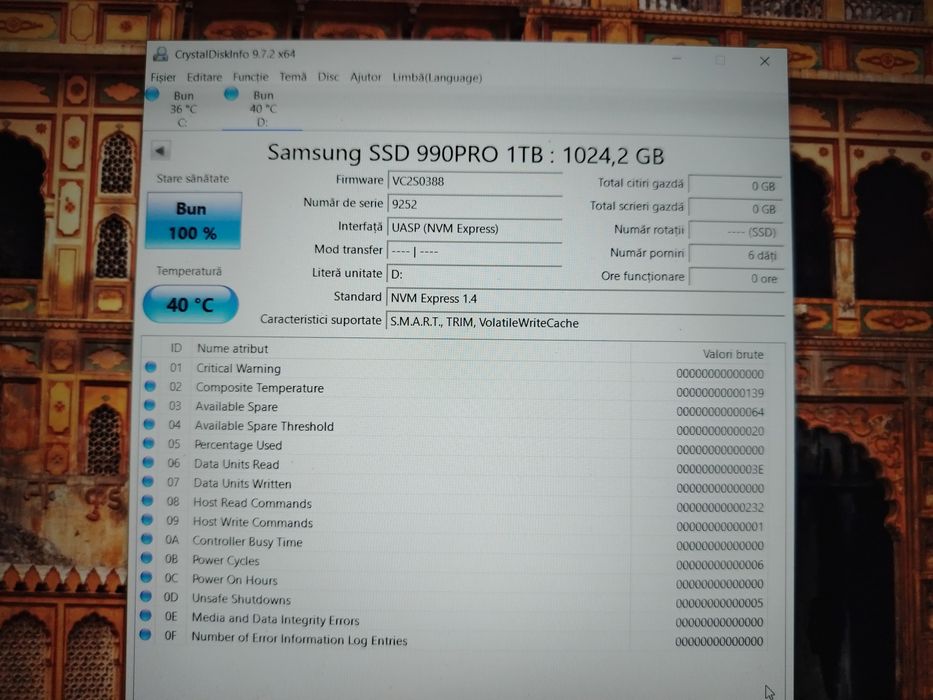Open the Disc menu

pyautogui.click(x=328, y=77)
